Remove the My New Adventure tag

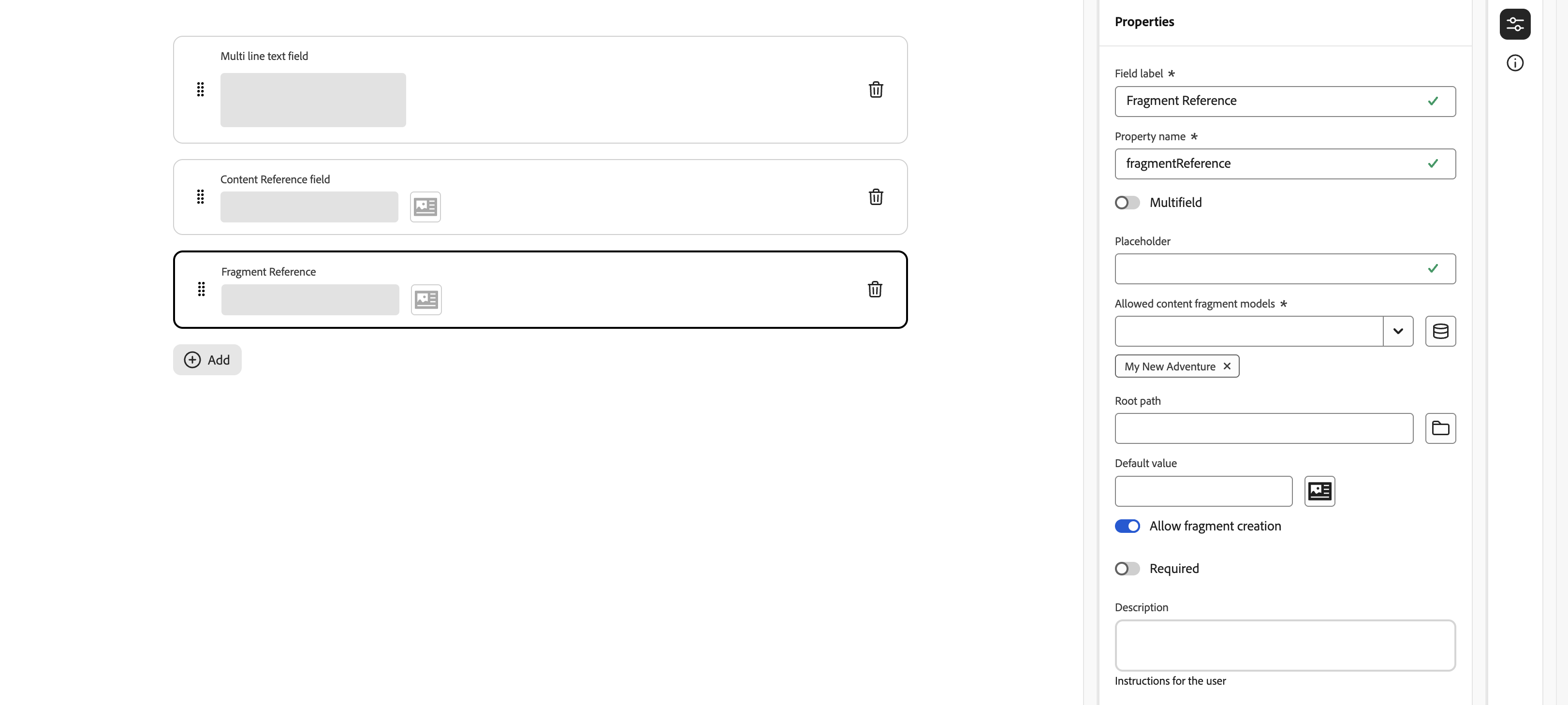[1227, 366]
